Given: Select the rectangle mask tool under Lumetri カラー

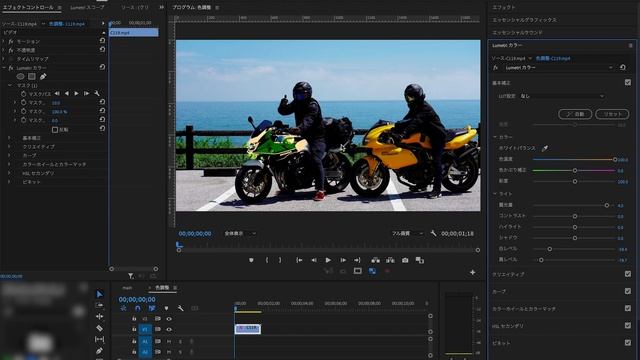Looking at the screenshot, I should click(x=32, y=76).
